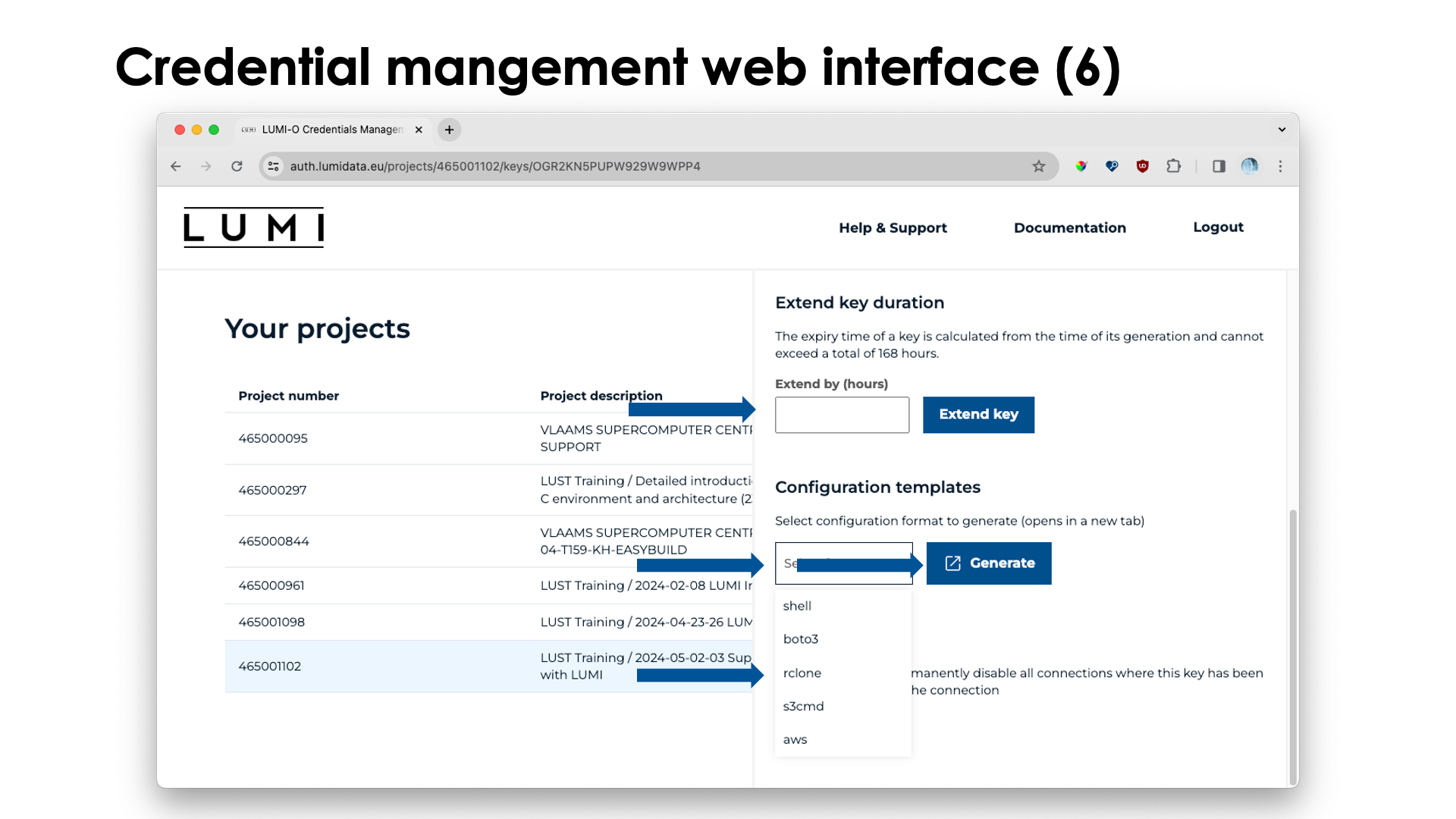Viewport: 1456px width, 819px height.
Task: Click the Documentation navigation icon
Action: [x=1069, y=227]
